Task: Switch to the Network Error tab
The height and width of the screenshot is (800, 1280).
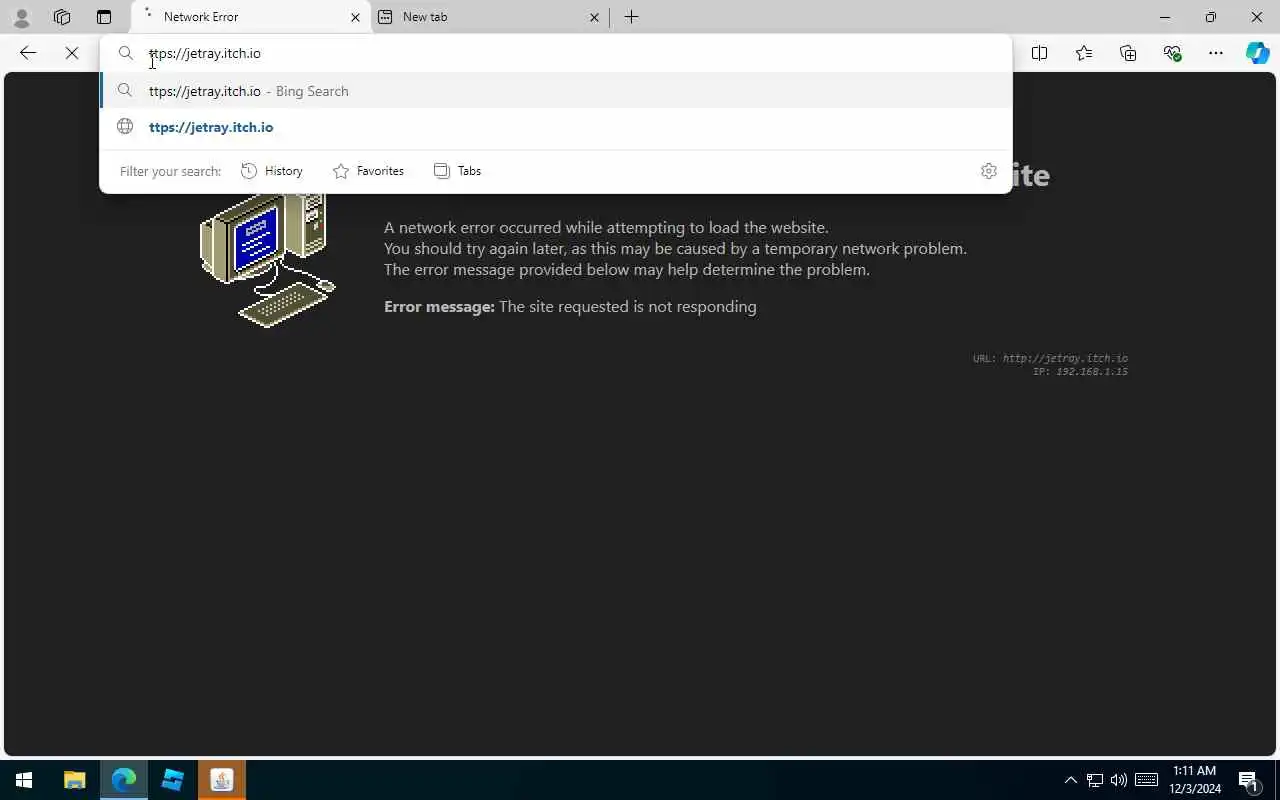Action: click(x=250, y=17)
